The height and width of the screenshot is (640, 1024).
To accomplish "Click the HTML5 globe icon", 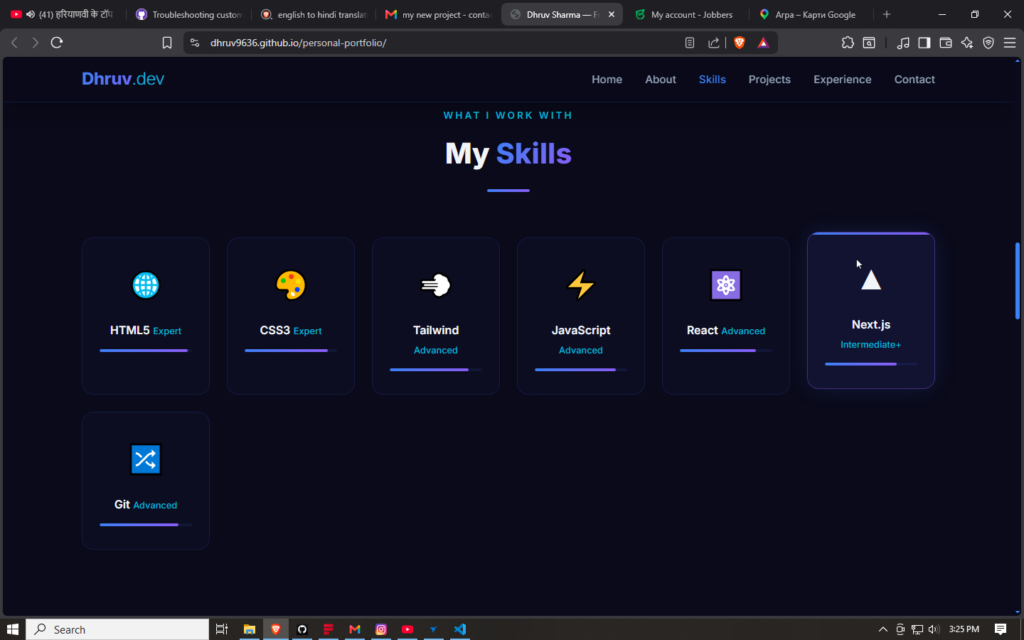I will click(146, 285).
